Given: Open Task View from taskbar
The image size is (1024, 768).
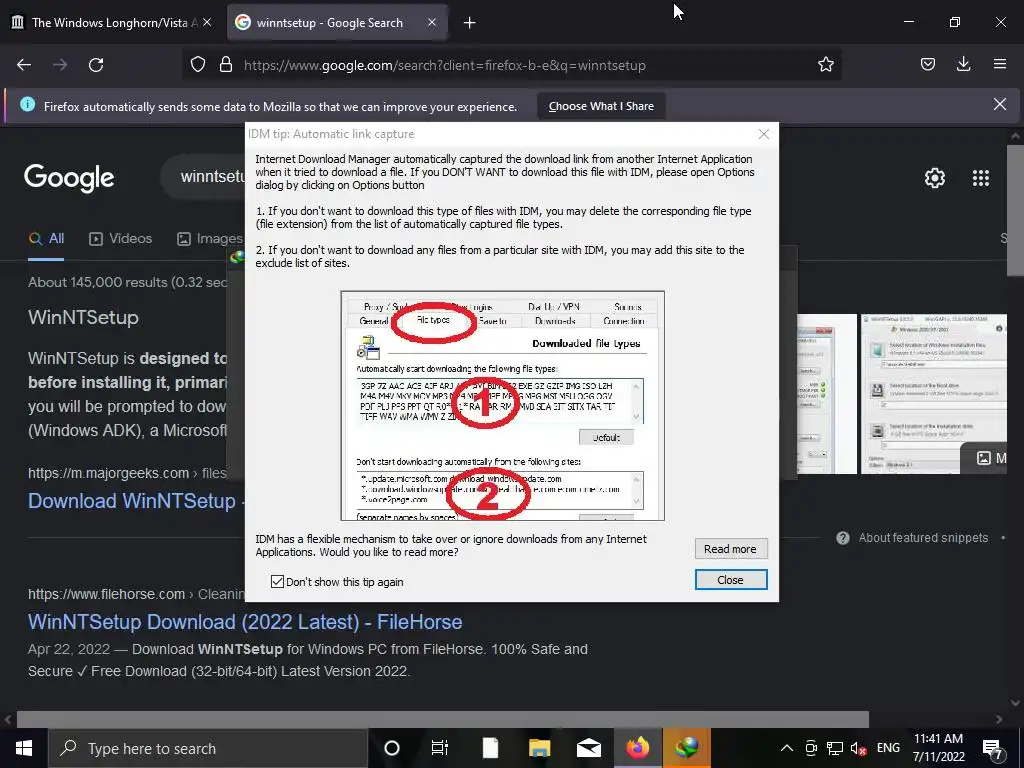Looking at the screenshot, I should 440,748.
